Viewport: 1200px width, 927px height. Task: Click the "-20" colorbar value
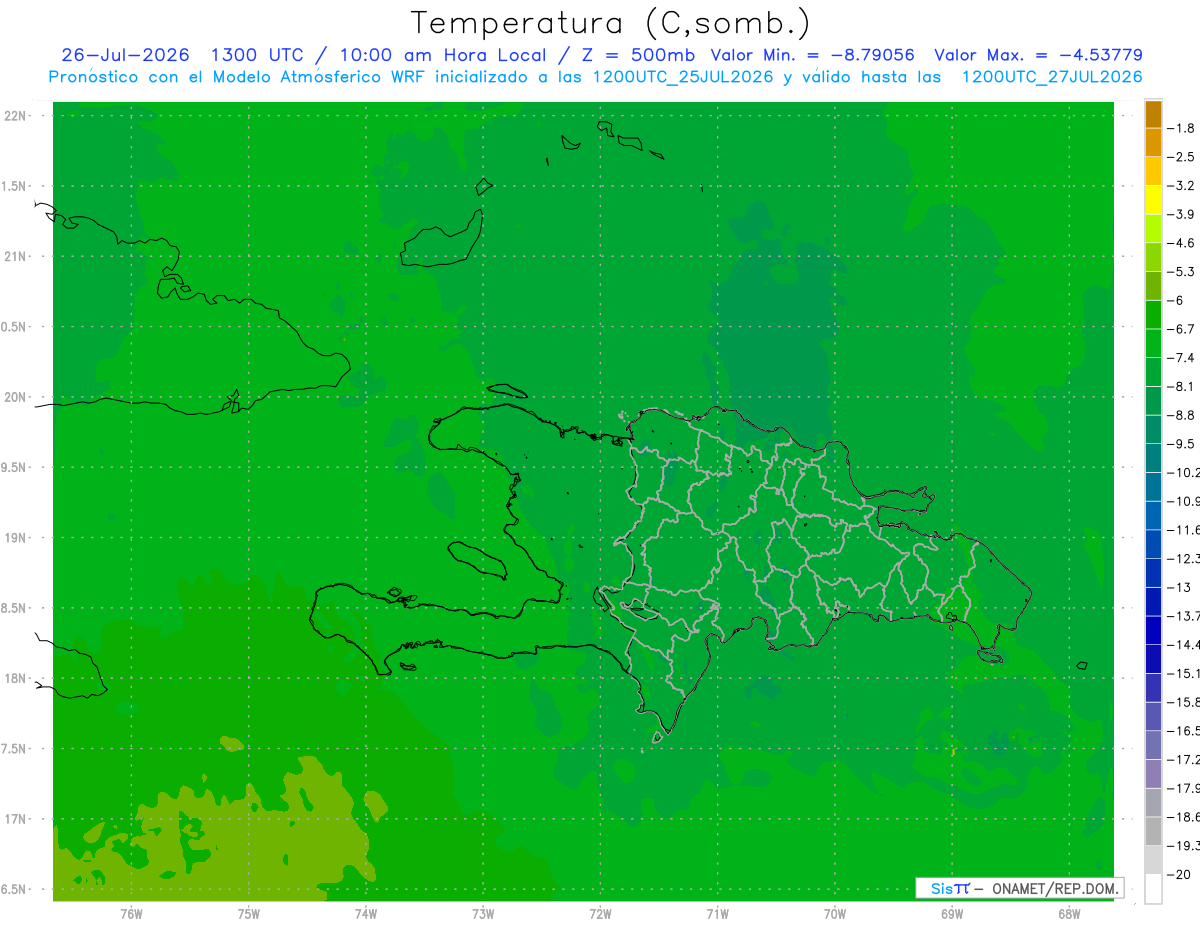pyautogui.click(x=1180, y=875)
